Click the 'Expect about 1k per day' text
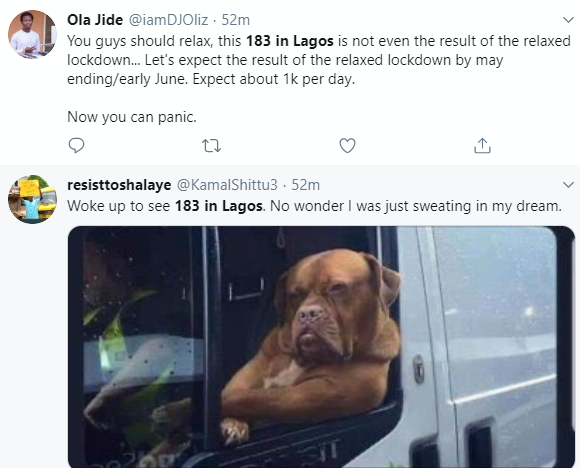Viewport: 580px width, 468px height. point(274,79)
